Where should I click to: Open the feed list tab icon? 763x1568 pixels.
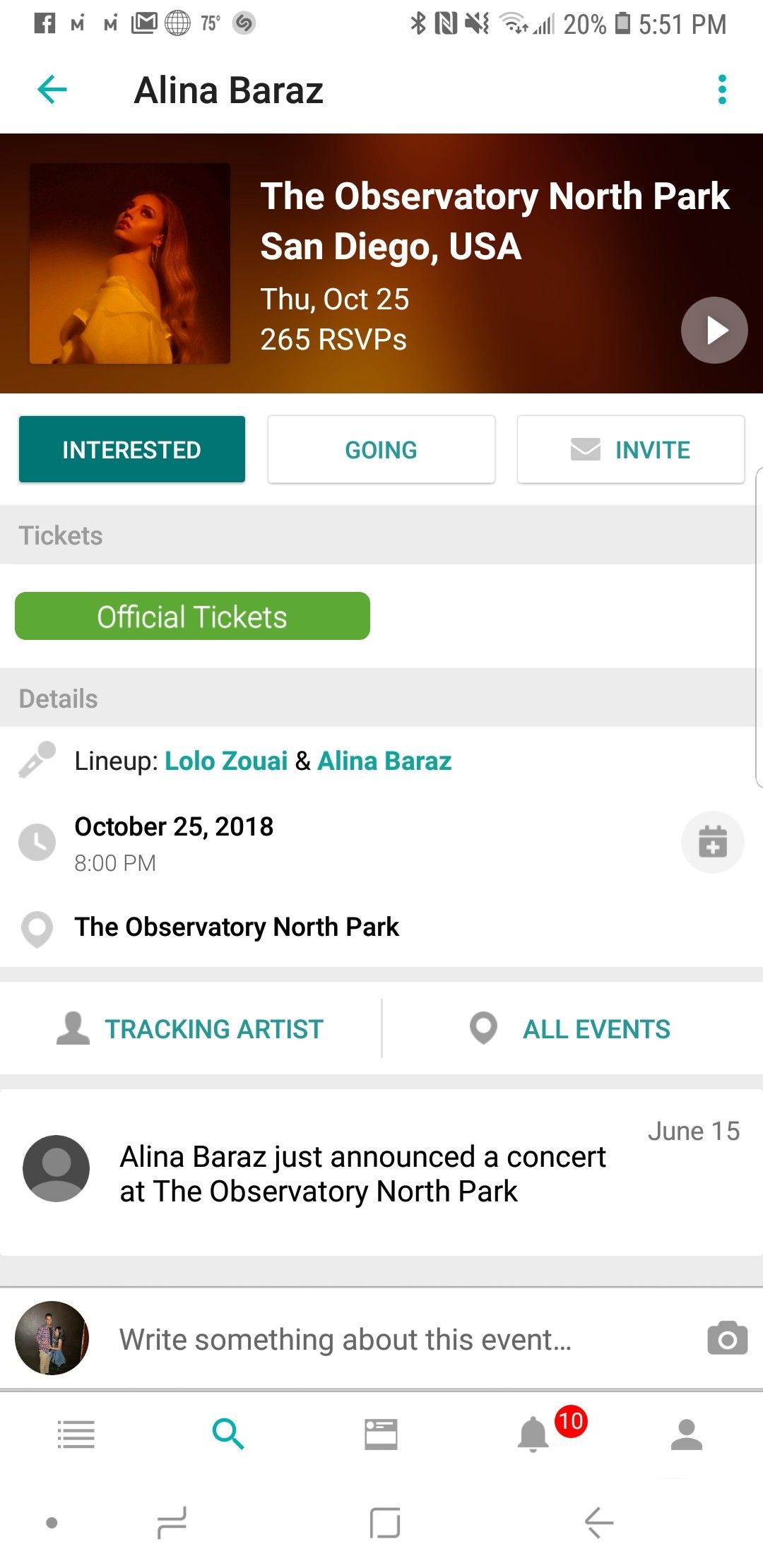click(76, 1435)
